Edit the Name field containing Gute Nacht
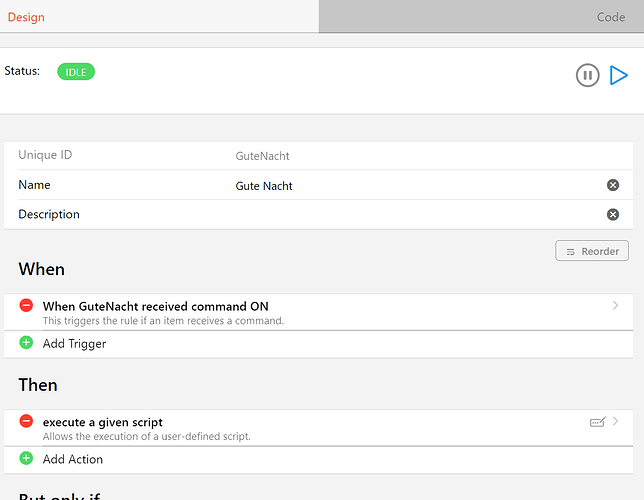Screen dimensions: 644x500 point(400,186)
